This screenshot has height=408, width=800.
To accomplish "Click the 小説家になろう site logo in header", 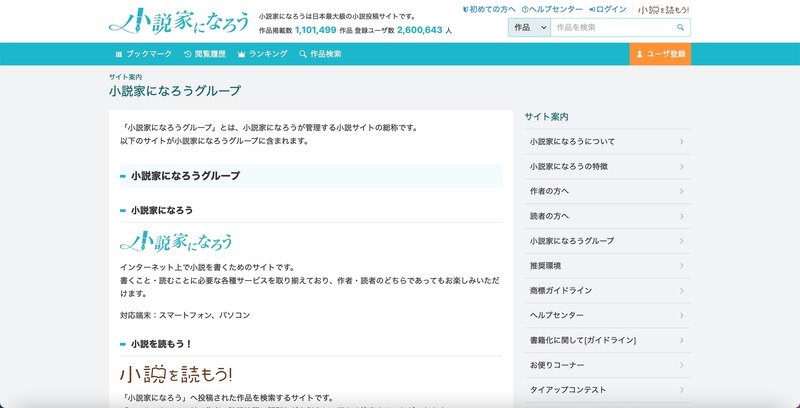I will [179, 22].
